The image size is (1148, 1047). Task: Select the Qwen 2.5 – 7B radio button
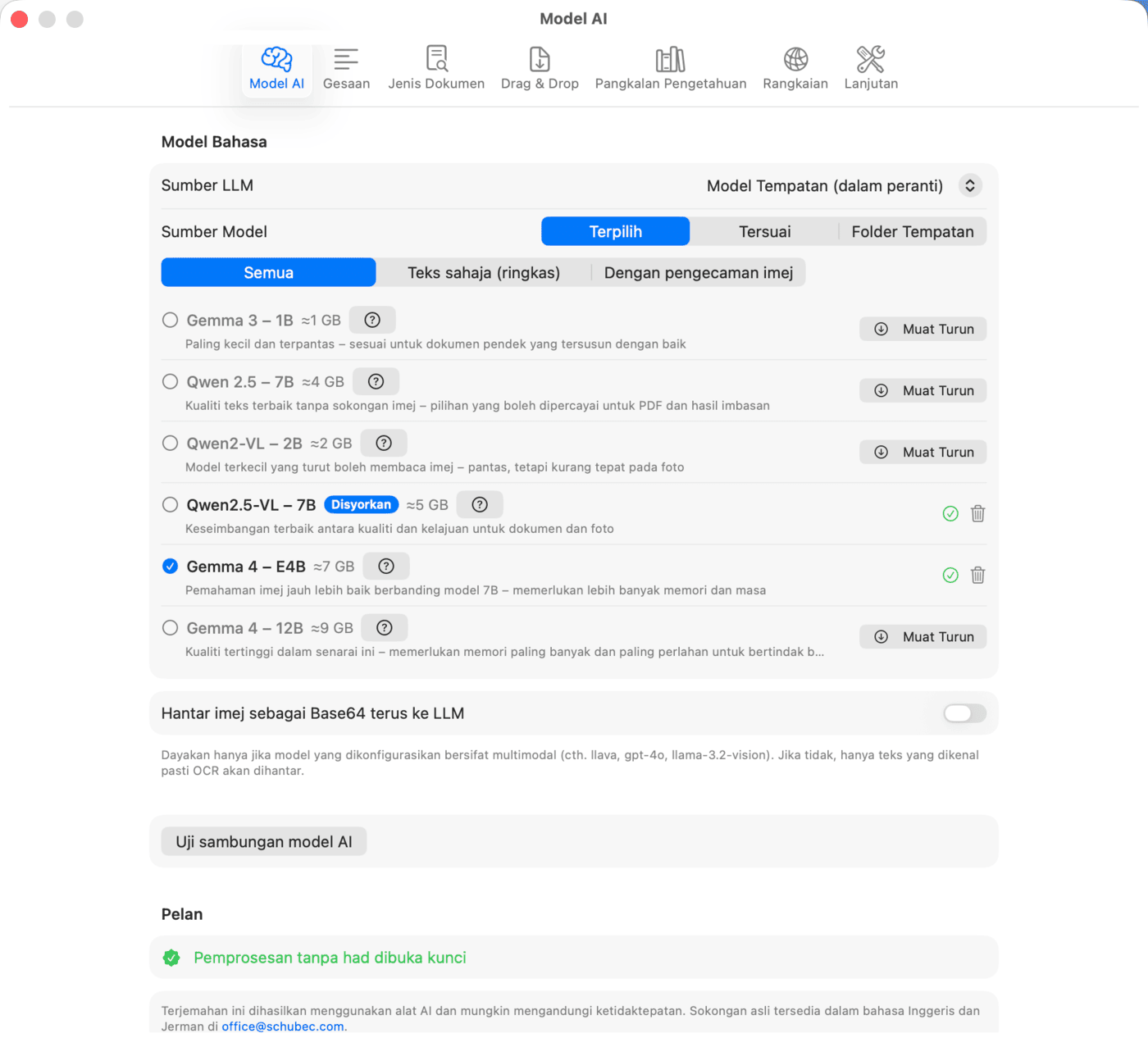[x=170, y=381]
